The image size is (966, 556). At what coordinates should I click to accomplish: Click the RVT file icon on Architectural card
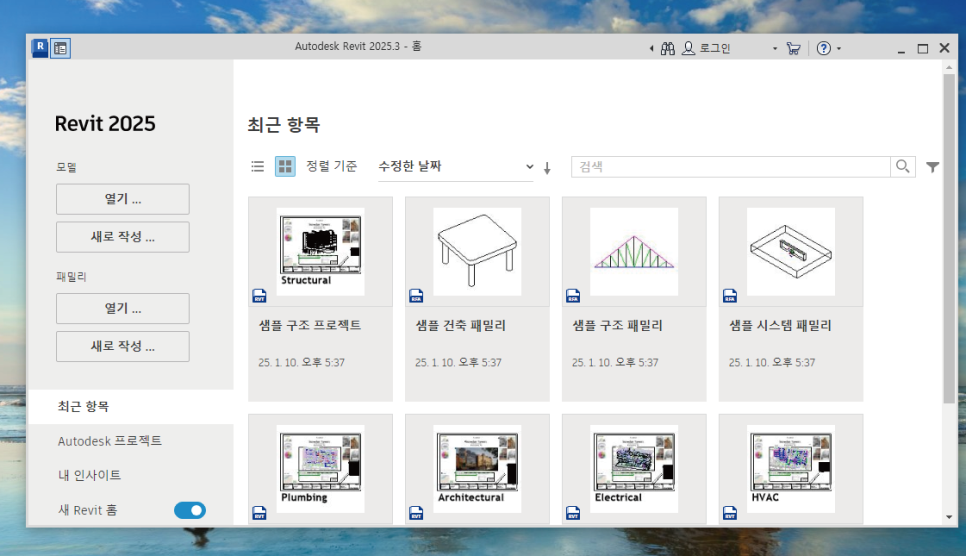pos(416,513)
